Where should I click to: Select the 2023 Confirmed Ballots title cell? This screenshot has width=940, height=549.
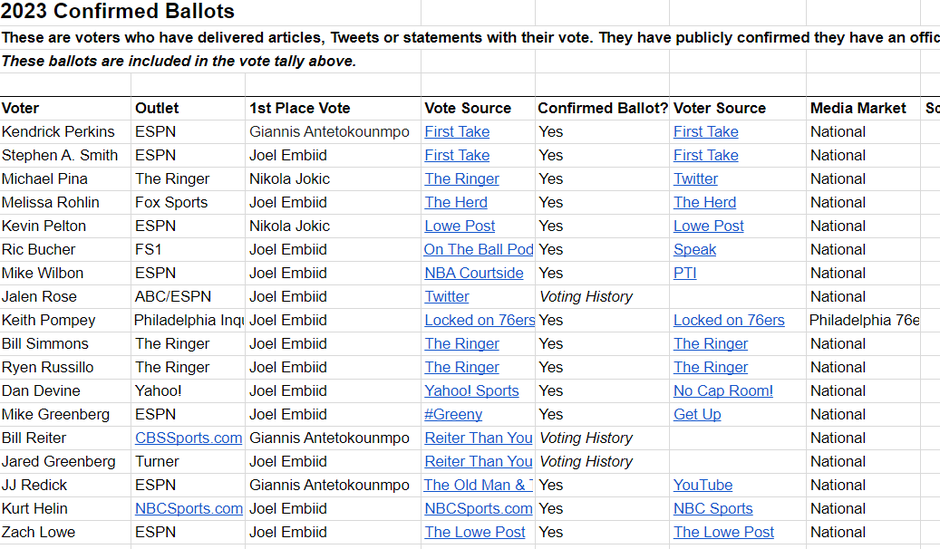118,12
